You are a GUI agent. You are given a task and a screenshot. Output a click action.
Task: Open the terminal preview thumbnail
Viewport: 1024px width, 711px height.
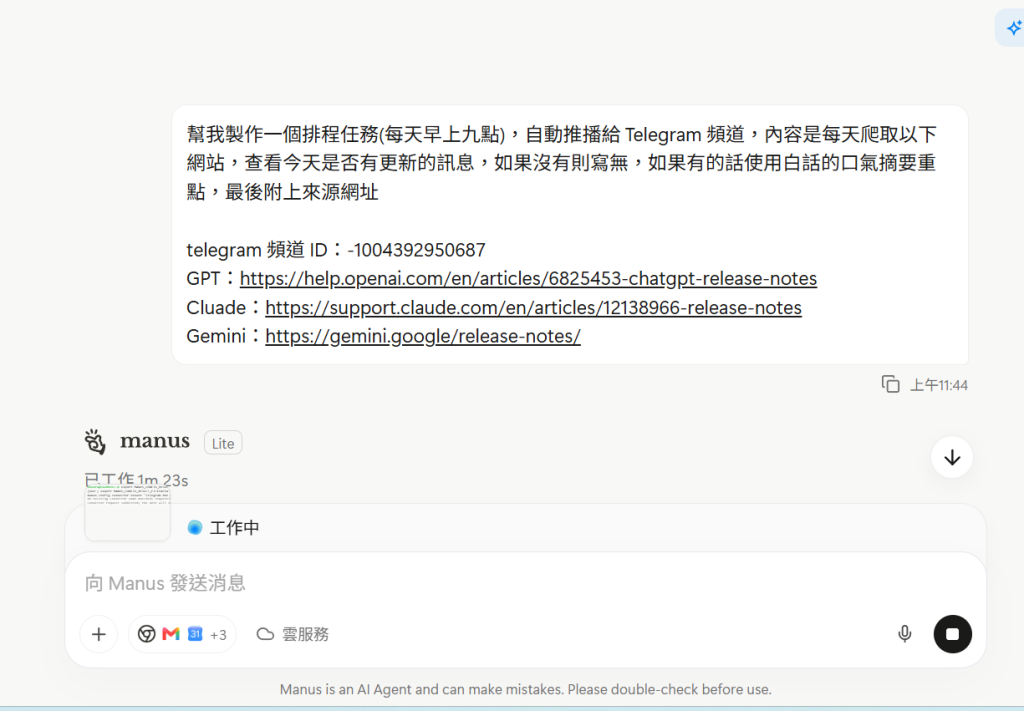click(x=127, y=513)
